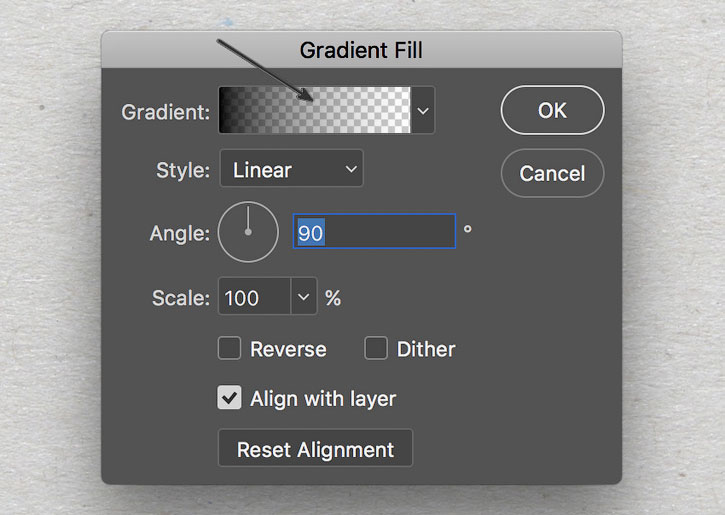Click the Angle: label text
725x515 pixels.
[180, 233]
